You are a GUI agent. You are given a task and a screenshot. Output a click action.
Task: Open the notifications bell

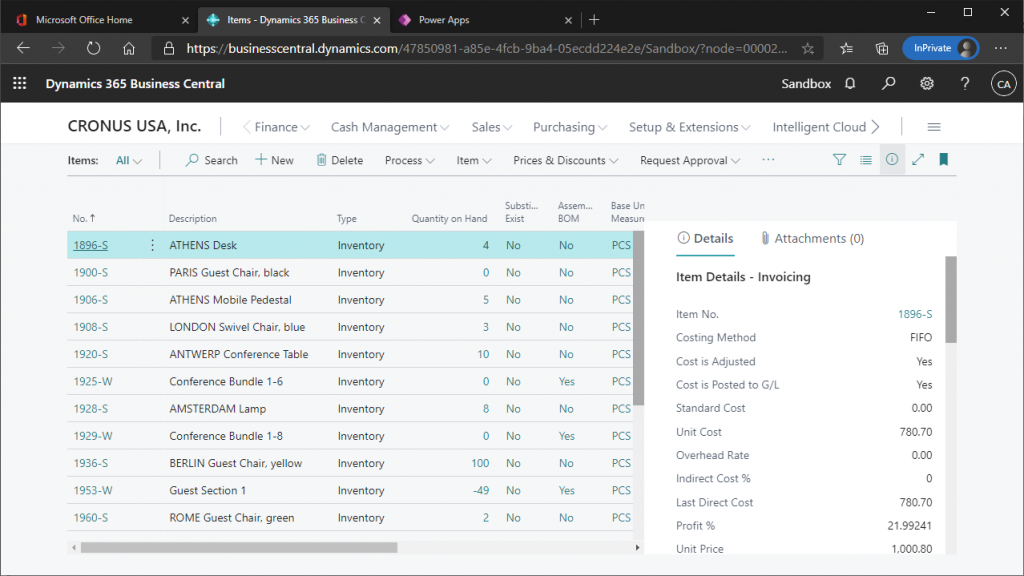[x=850, y=84]
